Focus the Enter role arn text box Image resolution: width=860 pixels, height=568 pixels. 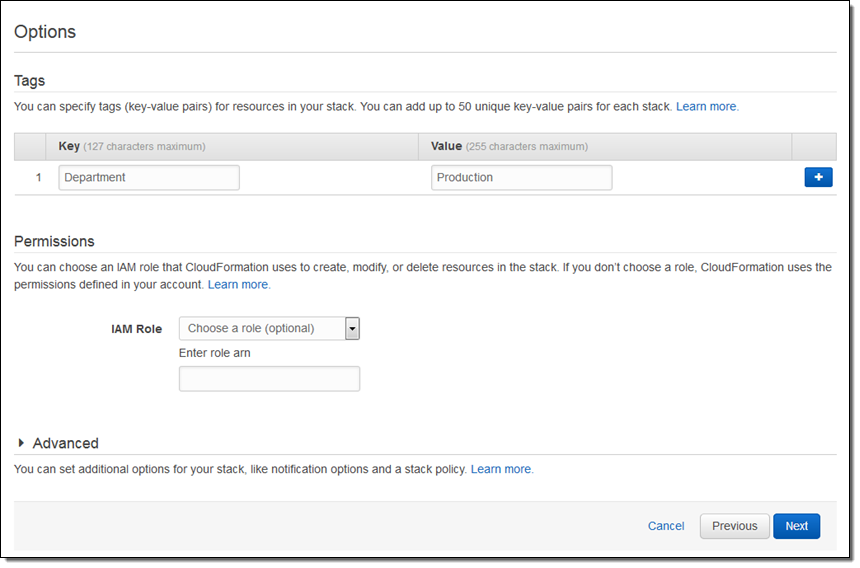[269, 379]
